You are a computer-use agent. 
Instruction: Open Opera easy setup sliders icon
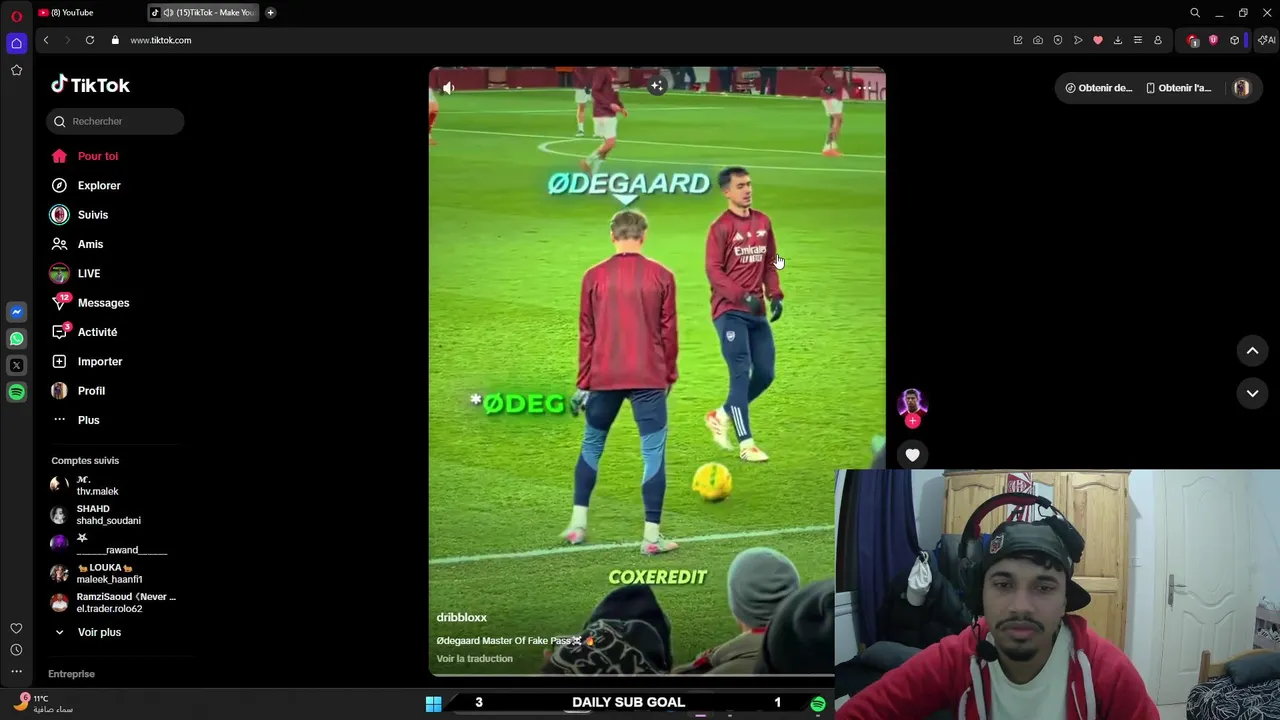tap(1138, 40)
